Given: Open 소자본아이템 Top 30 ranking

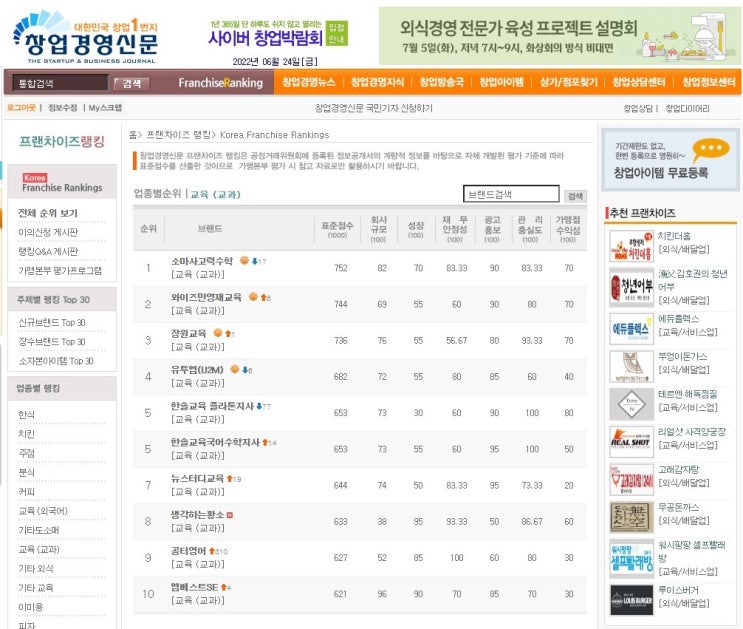Looking at the screenshot, I should pyautogui.click(x=55, y=361).
